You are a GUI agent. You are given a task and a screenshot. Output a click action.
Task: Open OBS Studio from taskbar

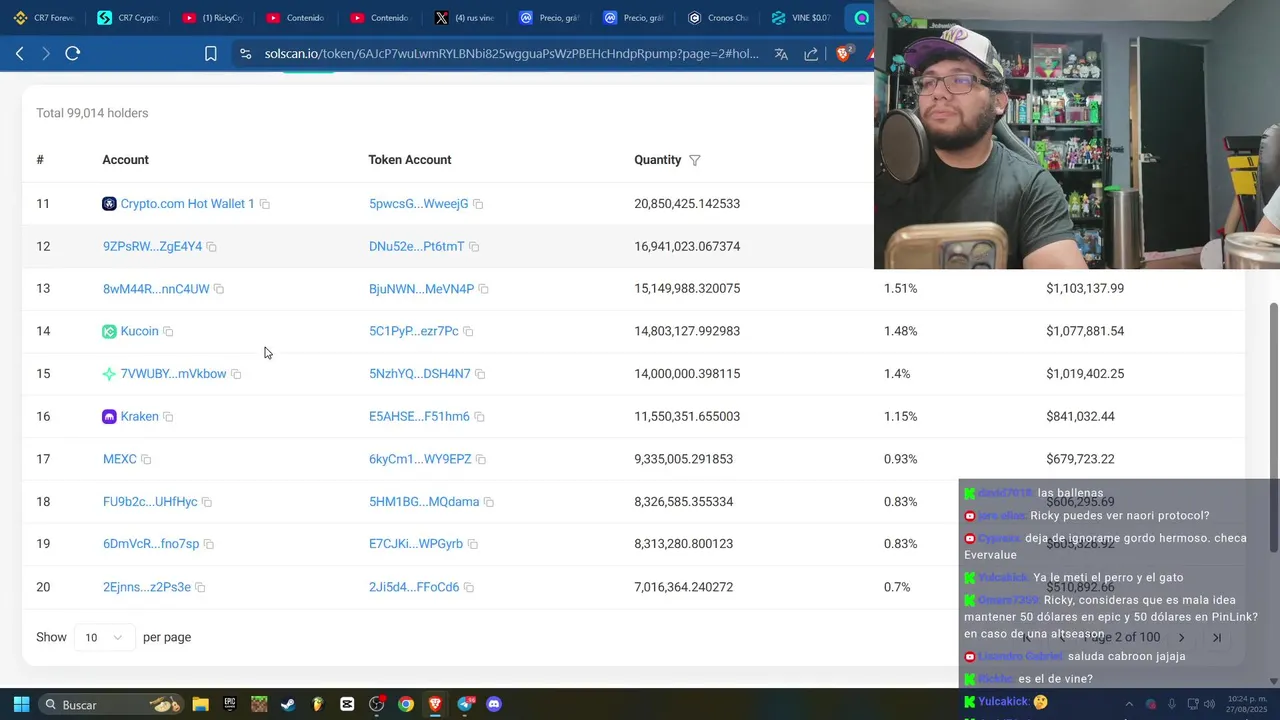coord(376,704)
